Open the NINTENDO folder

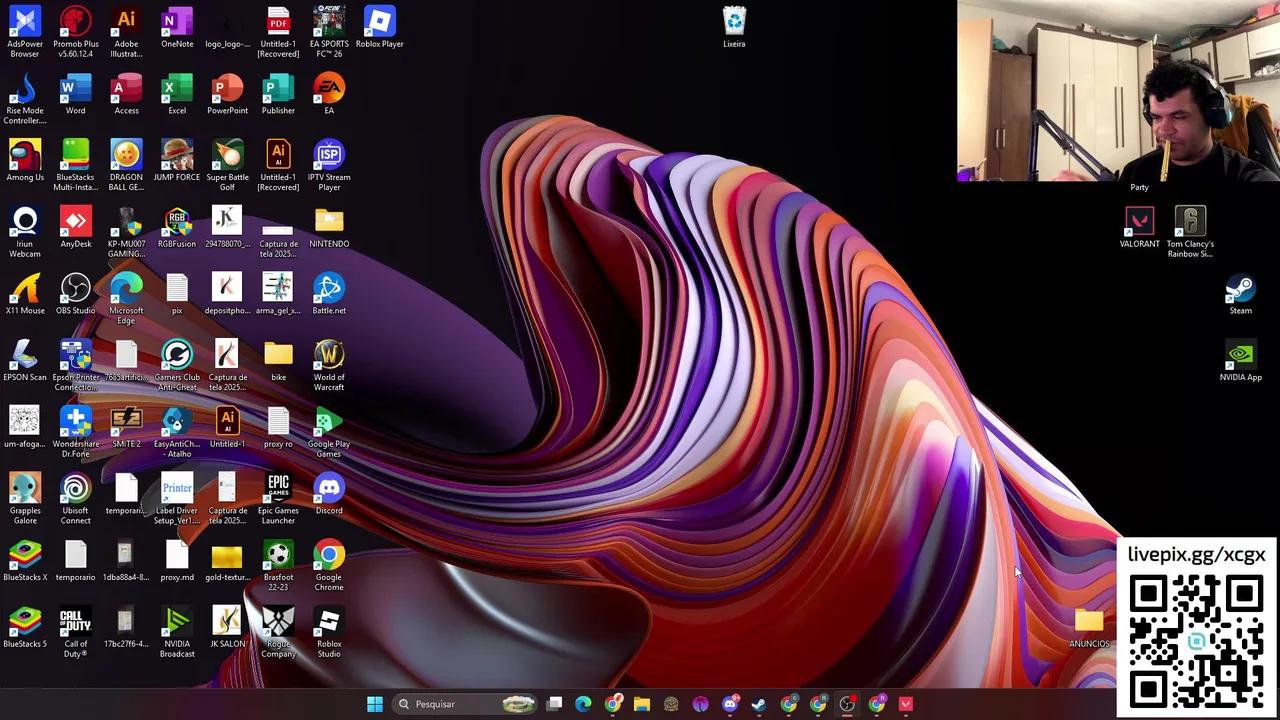(329, 222)
